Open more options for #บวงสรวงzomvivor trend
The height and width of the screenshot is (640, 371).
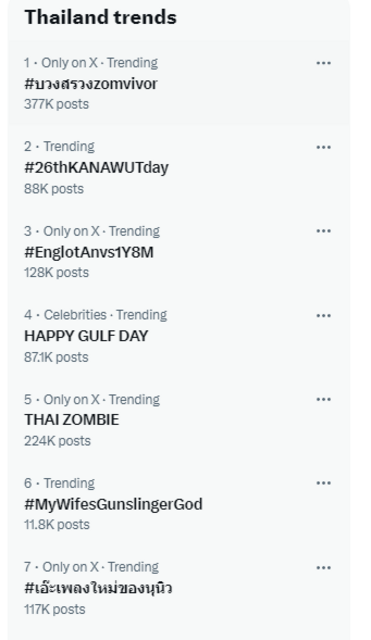[323, 63]
